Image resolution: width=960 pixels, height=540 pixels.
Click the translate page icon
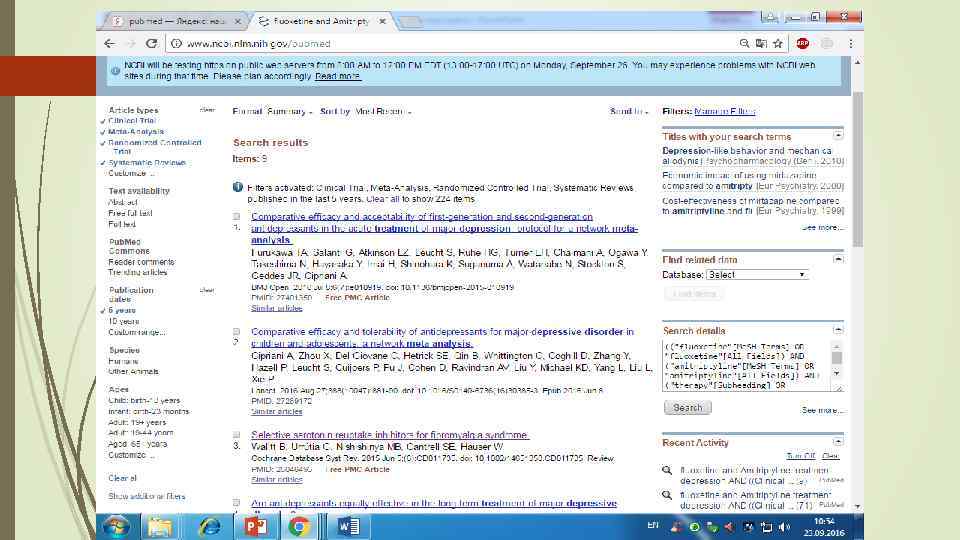761,43
